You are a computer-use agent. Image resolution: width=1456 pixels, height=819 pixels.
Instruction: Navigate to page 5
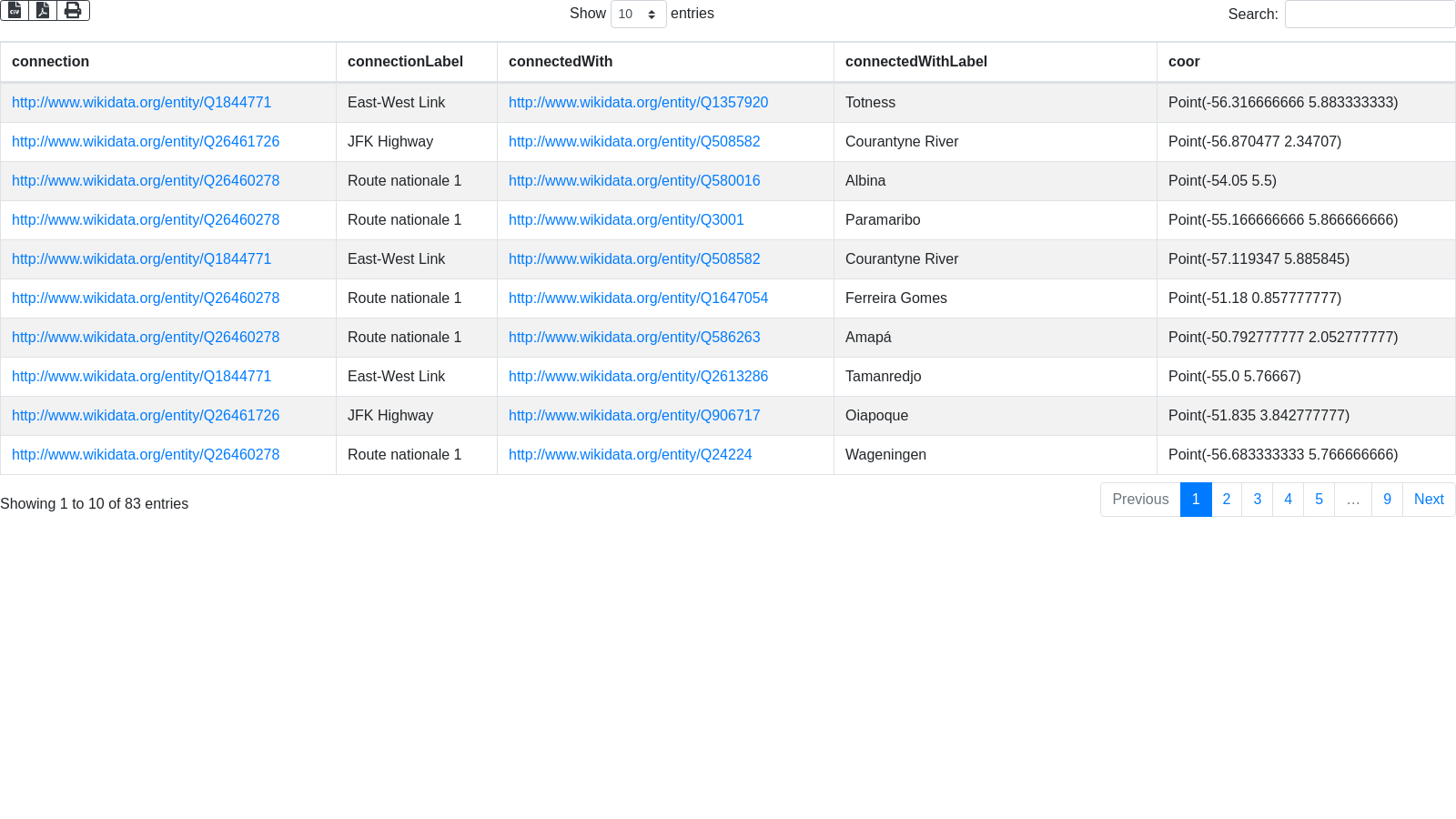coord(1319,500)
